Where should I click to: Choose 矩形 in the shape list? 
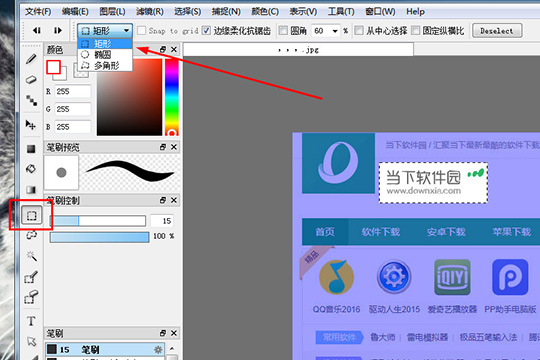click(x=105, y=44)
